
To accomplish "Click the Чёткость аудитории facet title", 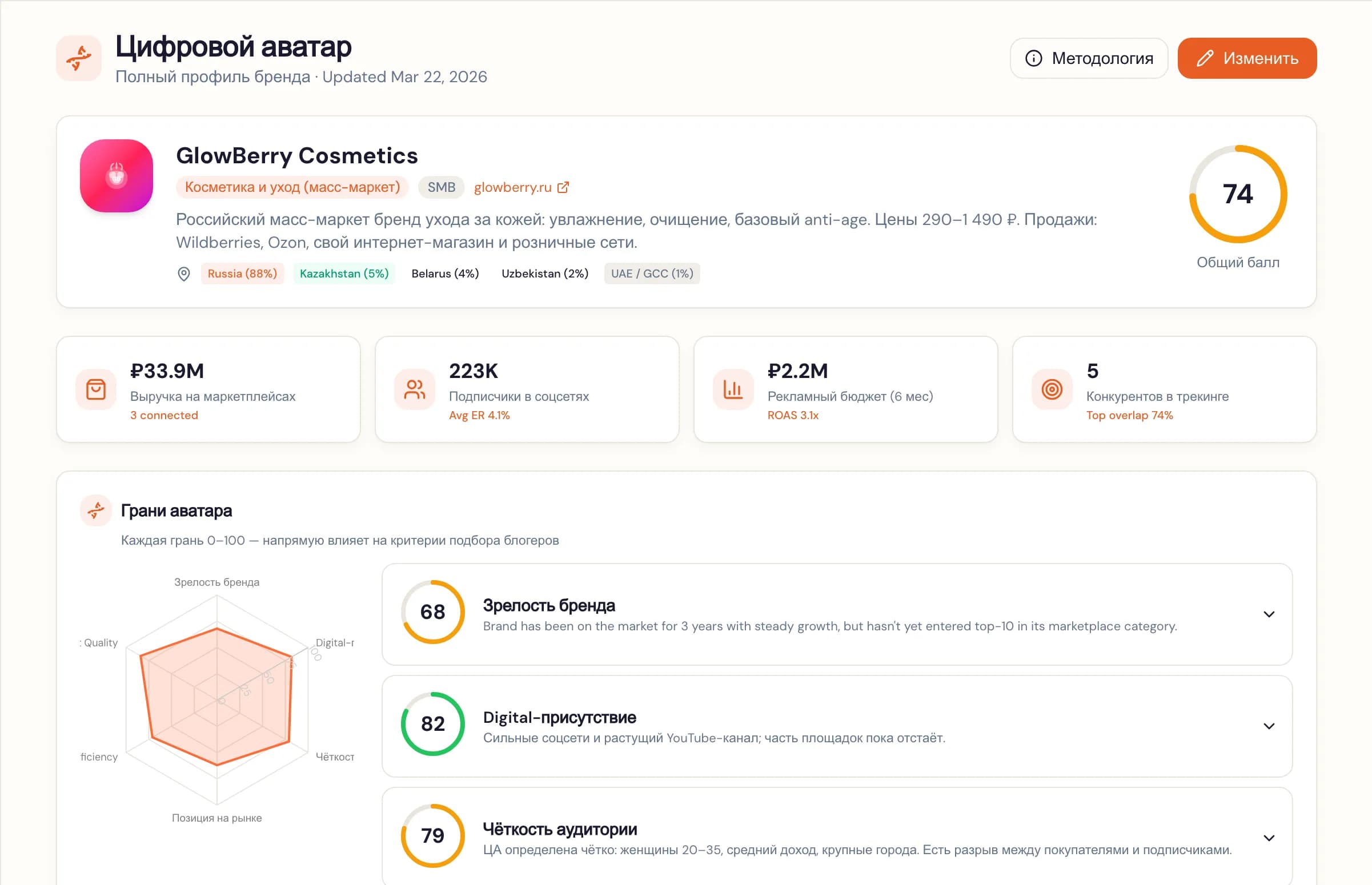I will (x=560, y=829).
